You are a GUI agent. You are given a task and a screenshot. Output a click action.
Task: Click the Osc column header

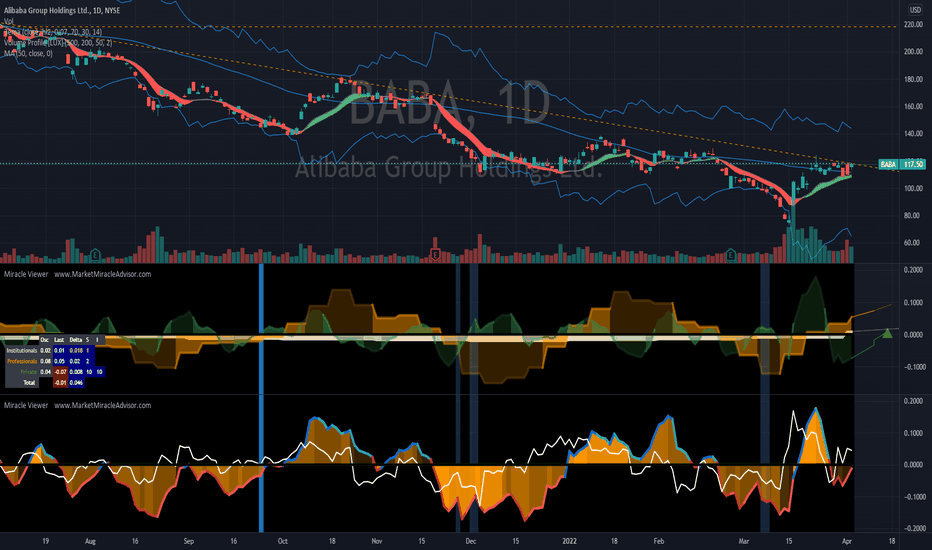pos(45,340)
